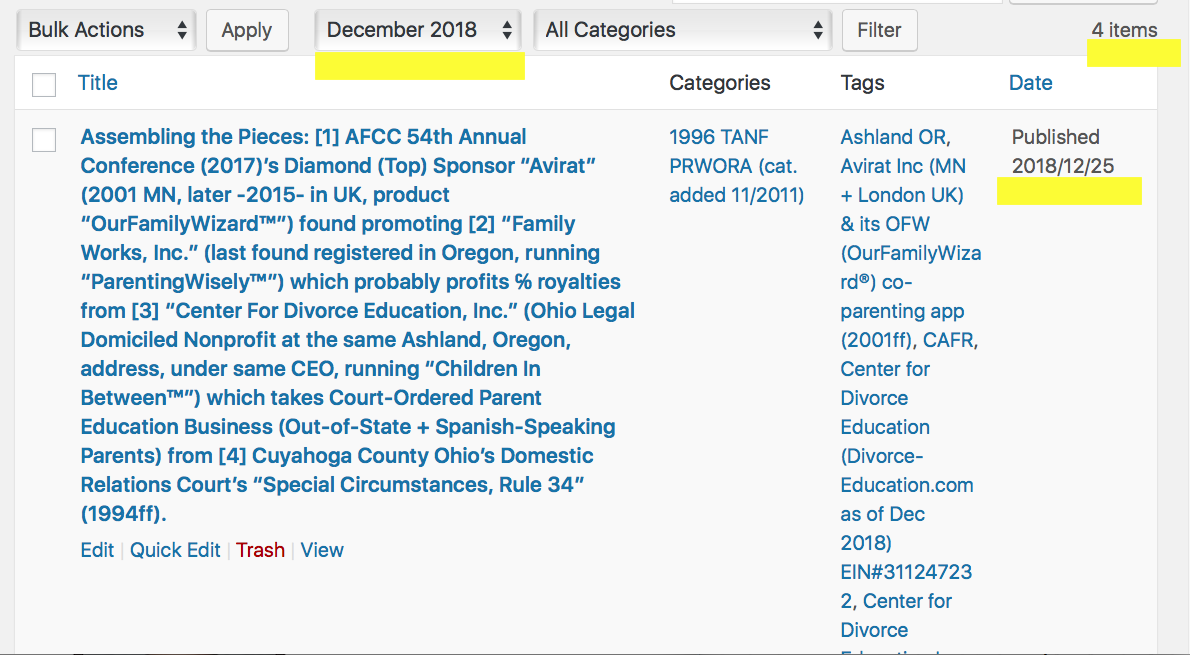Click View under the post title
This screenshot has width=1190, height=655.
pyautogui.click(x=322, y=550)
